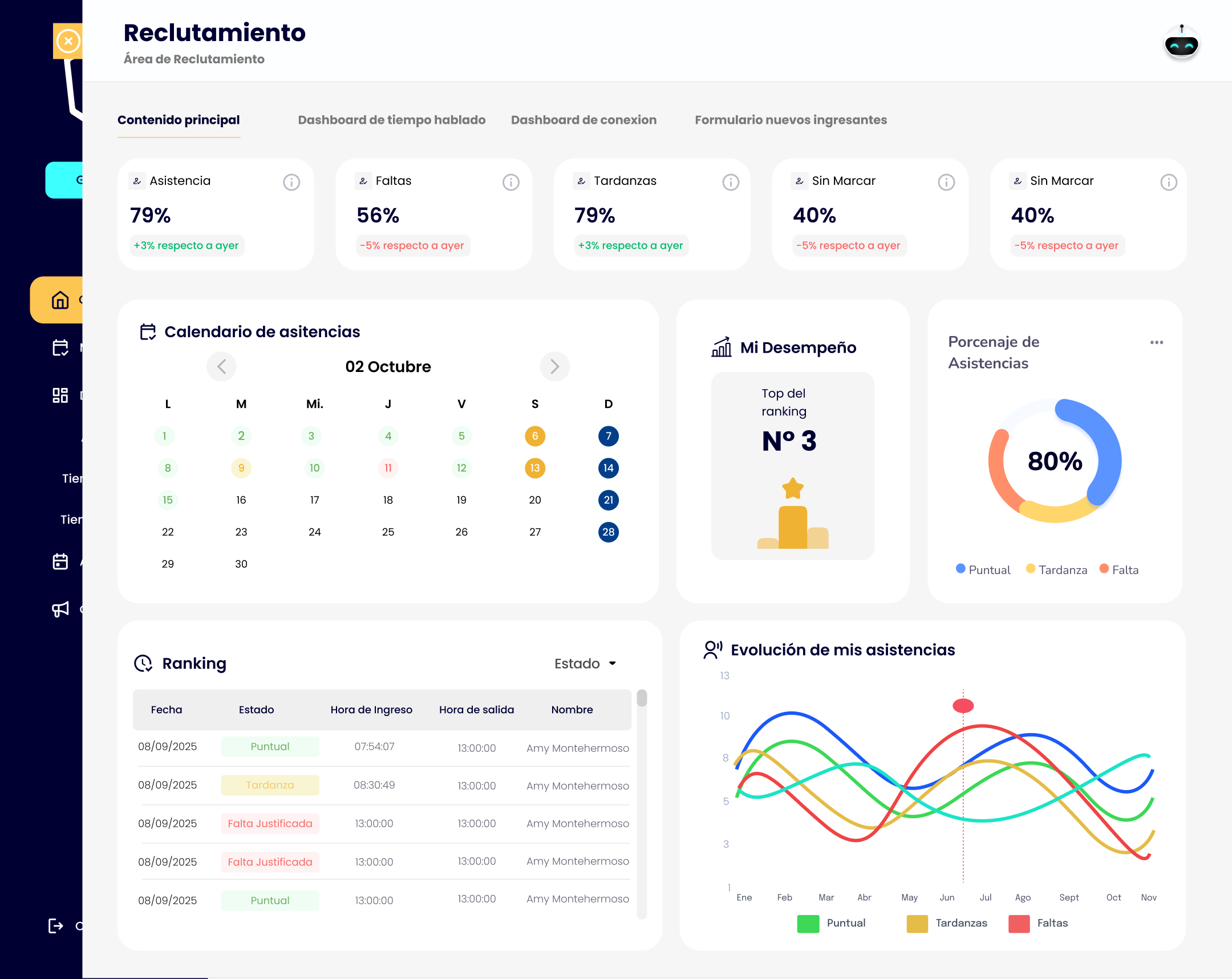This screenshot has height=979, width=1232.
Task: Click the logout icon in sidebar
Action: click(55, 925)
